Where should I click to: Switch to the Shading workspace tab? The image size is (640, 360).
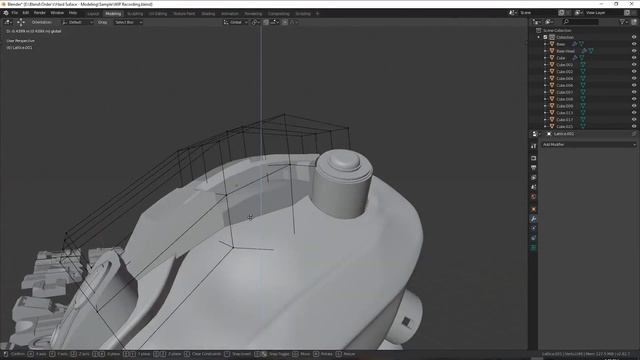point(208,13)
